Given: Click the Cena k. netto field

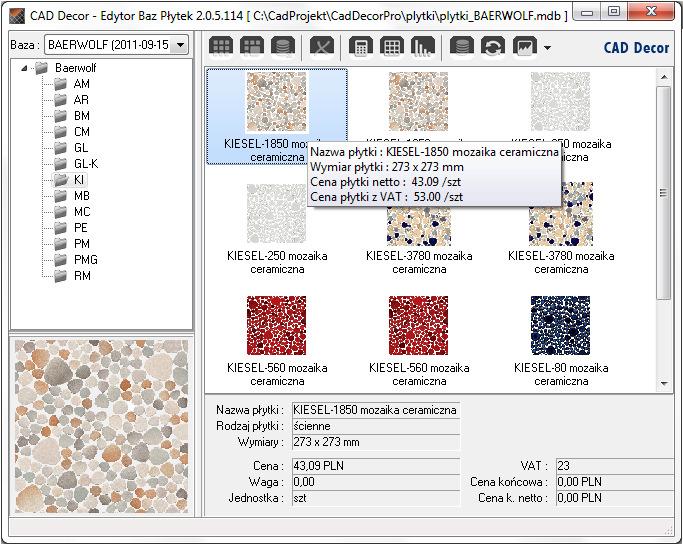Looking at the screenshot, I should [x=615, y=498].
